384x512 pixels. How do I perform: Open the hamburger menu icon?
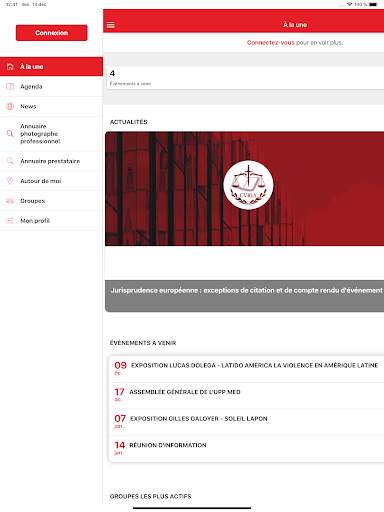click(x=111, y=25)
